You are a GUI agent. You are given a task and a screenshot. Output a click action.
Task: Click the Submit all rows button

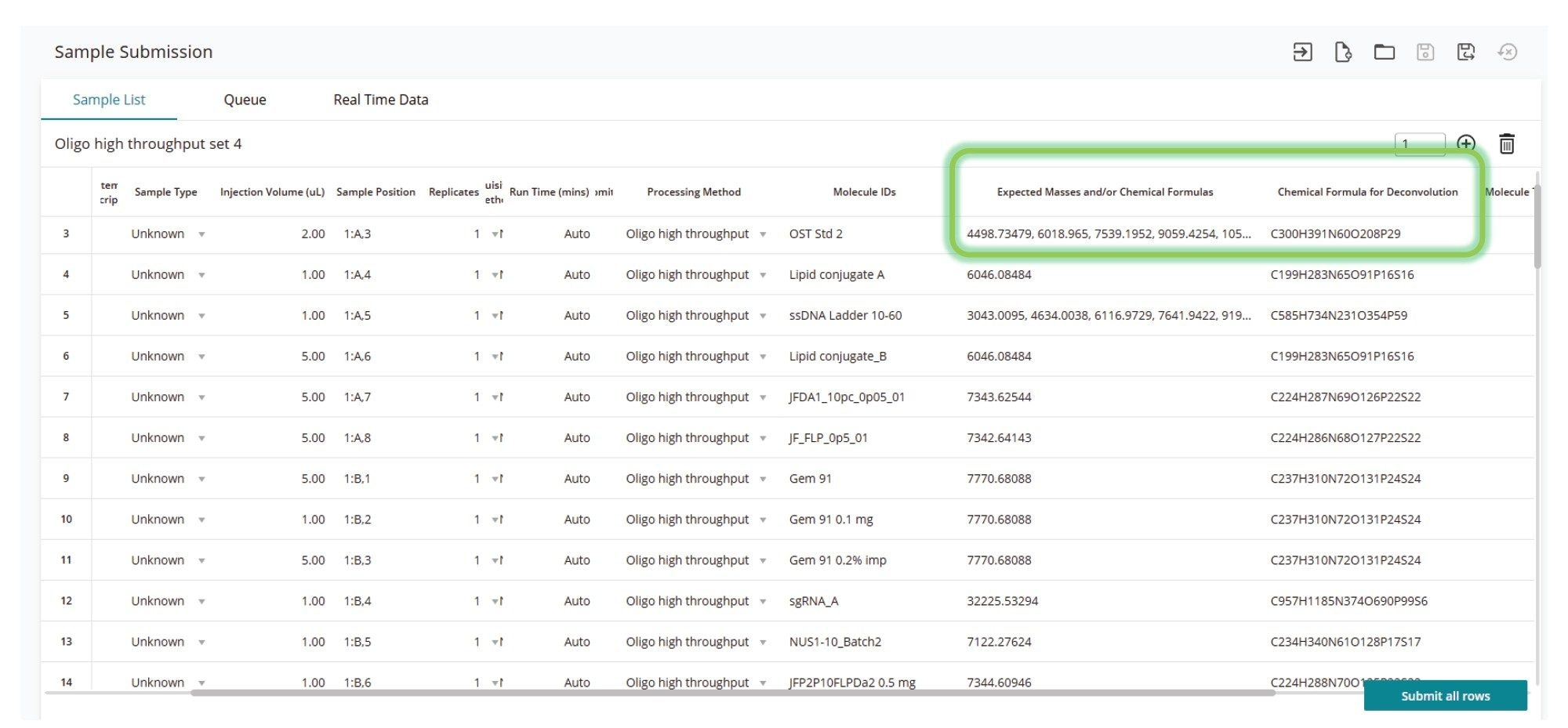[x=1445, y=696]
